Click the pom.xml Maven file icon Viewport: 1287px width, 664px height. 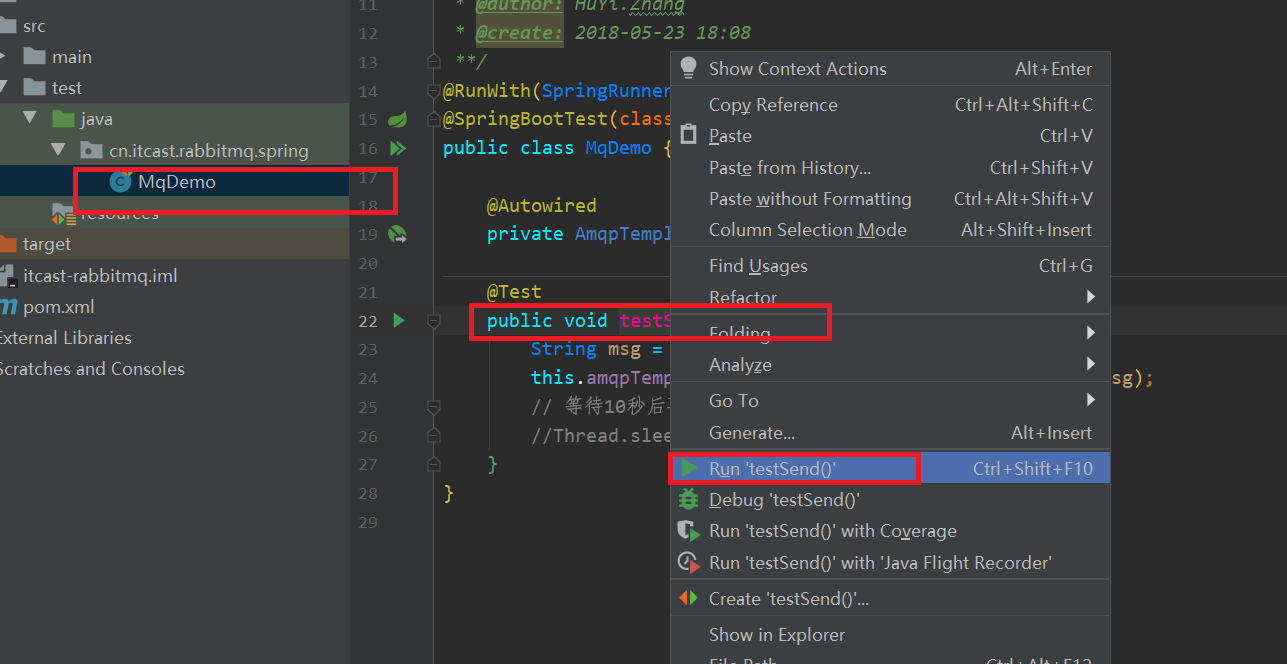pyautogui.click(x=8, y=306)
